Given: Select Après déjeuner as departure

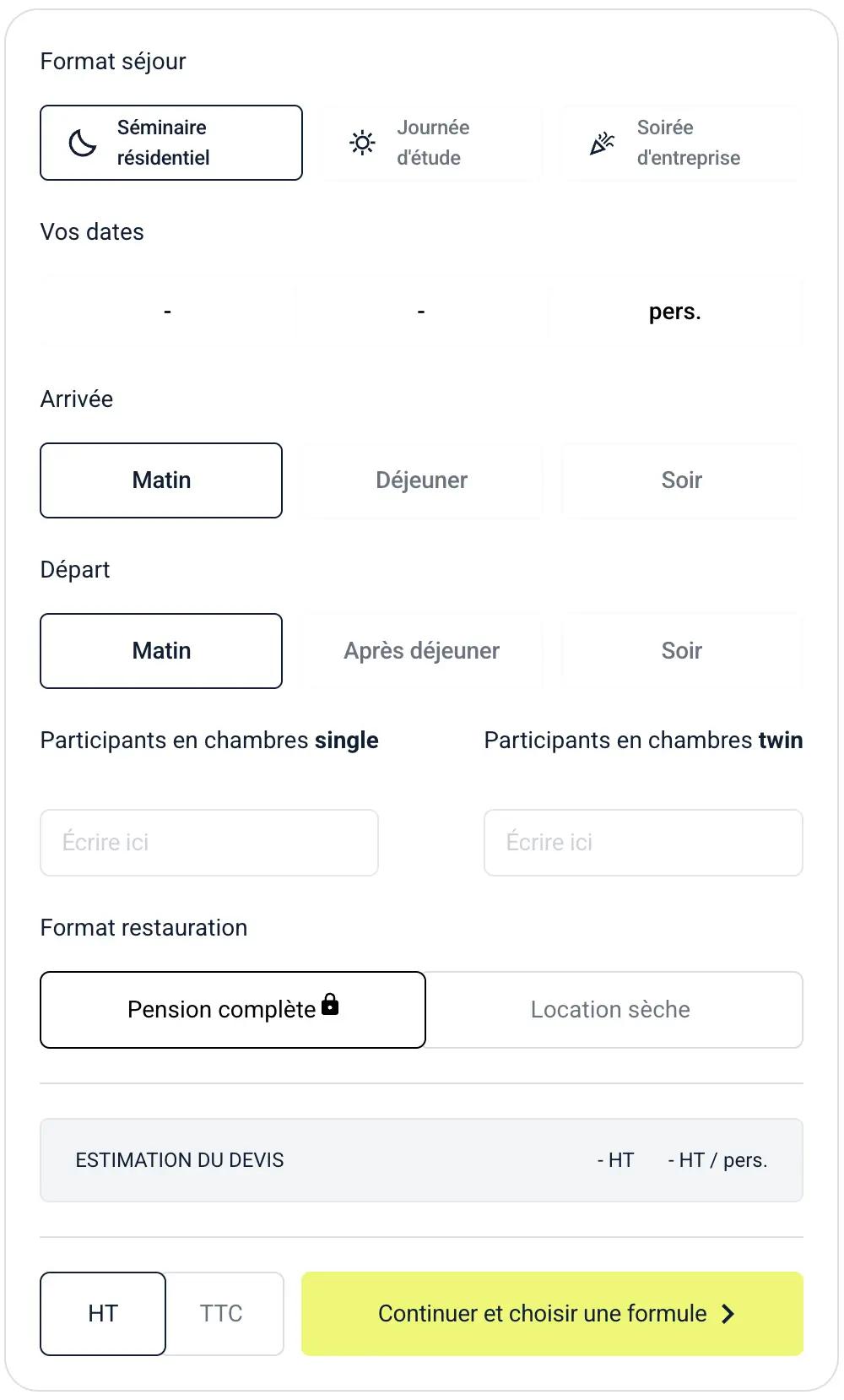Looking at the screenshot, I should 421,651.
